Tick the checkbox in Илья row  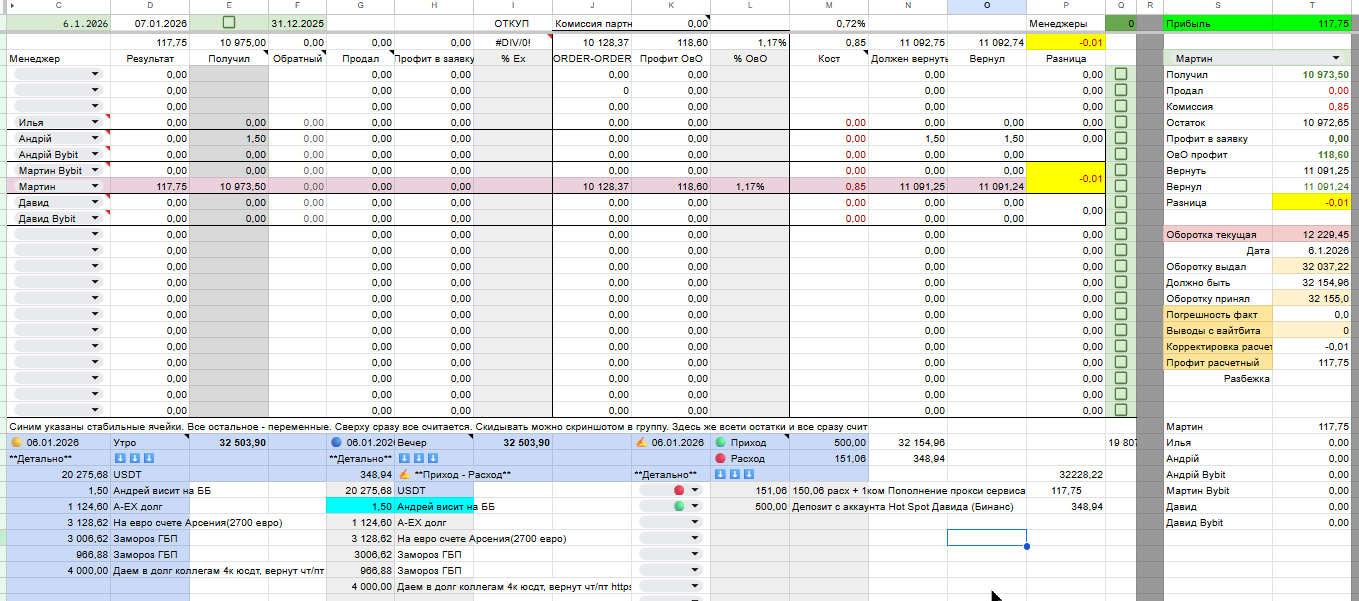[1120, 122]
